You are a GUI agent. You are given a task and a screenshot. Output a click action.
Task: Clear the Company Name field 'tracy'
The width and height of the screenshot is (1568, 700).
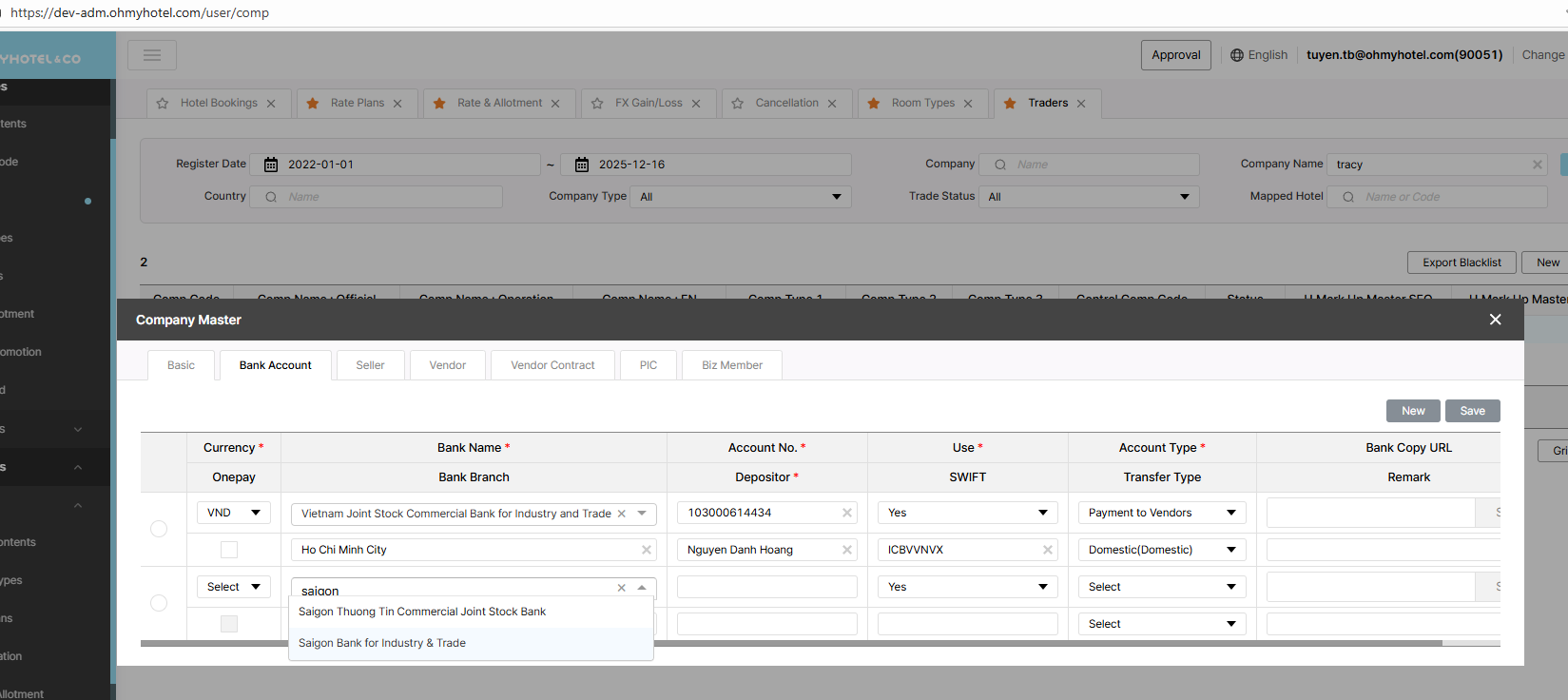(1537, 165)
